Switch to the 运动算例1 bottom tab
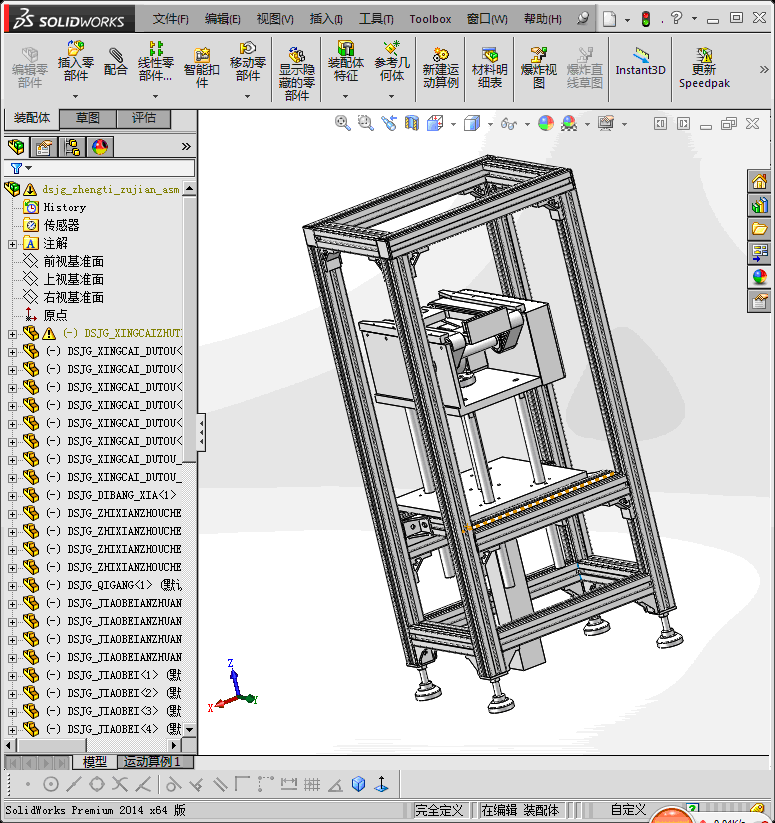The height and width of the screenshot is (823, 775). [155, 762]
